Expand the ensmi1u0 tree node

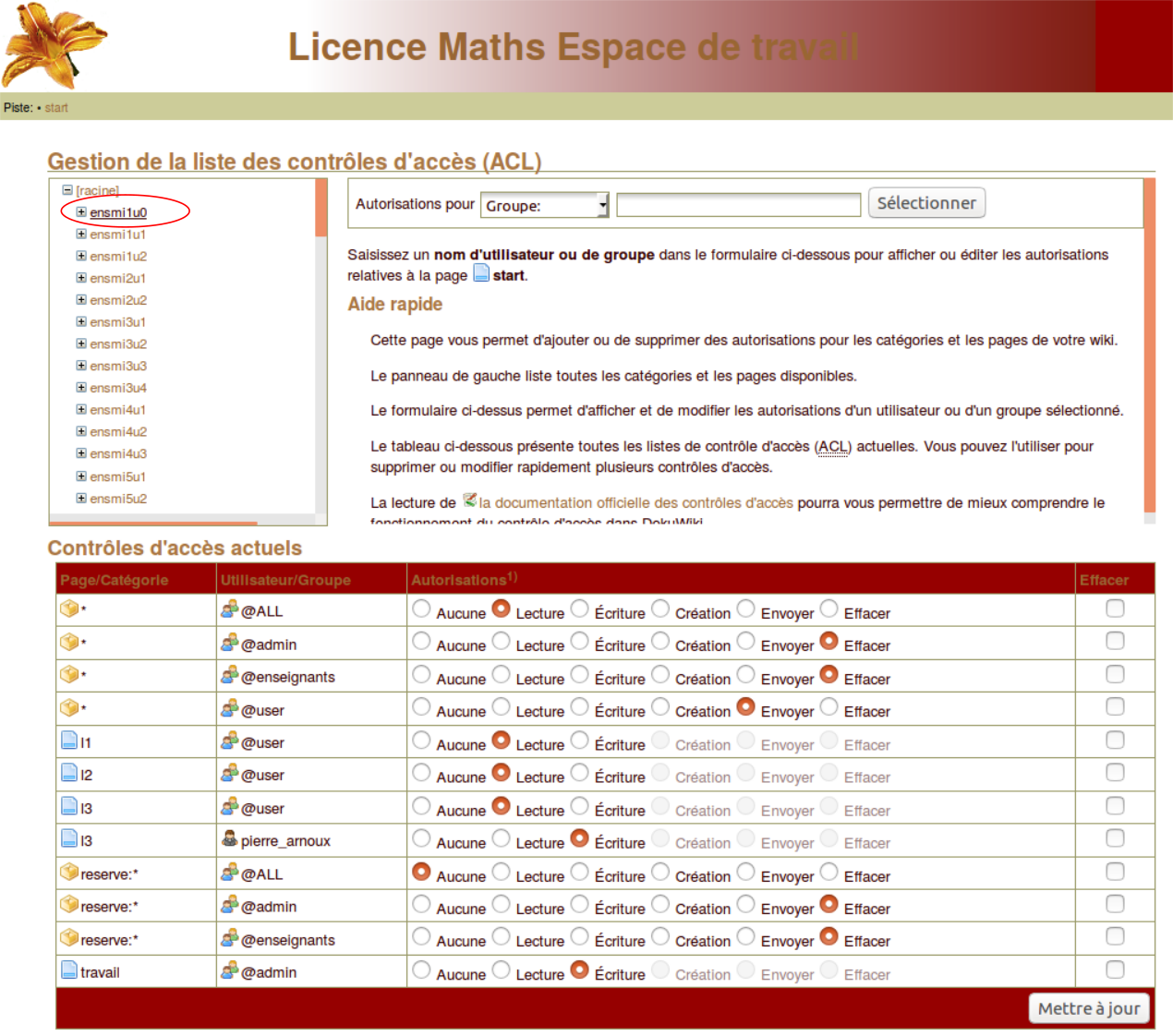(81, 212)
